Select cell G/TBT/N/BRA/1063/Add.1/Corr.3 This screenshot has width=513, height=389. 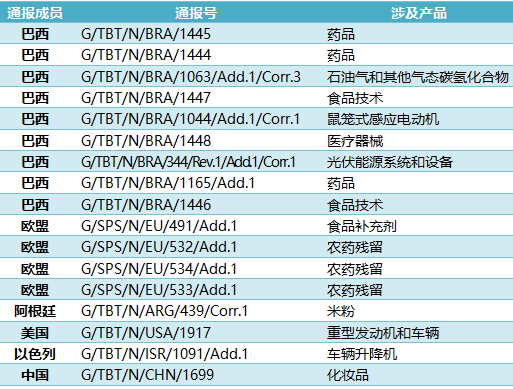click(191, 77)
